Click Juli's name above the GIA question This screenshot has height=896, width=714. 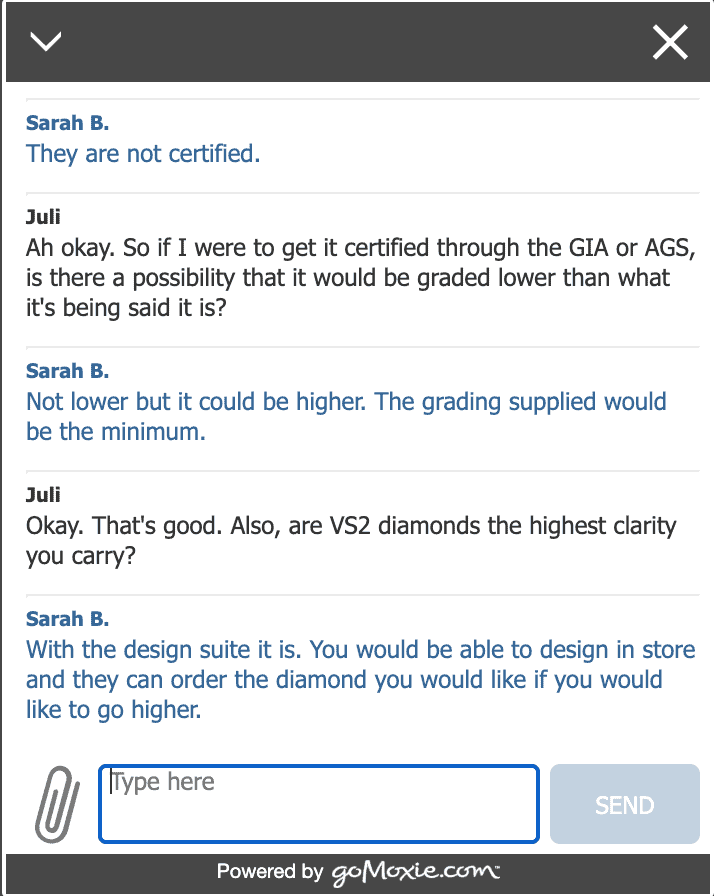point(43,216)
